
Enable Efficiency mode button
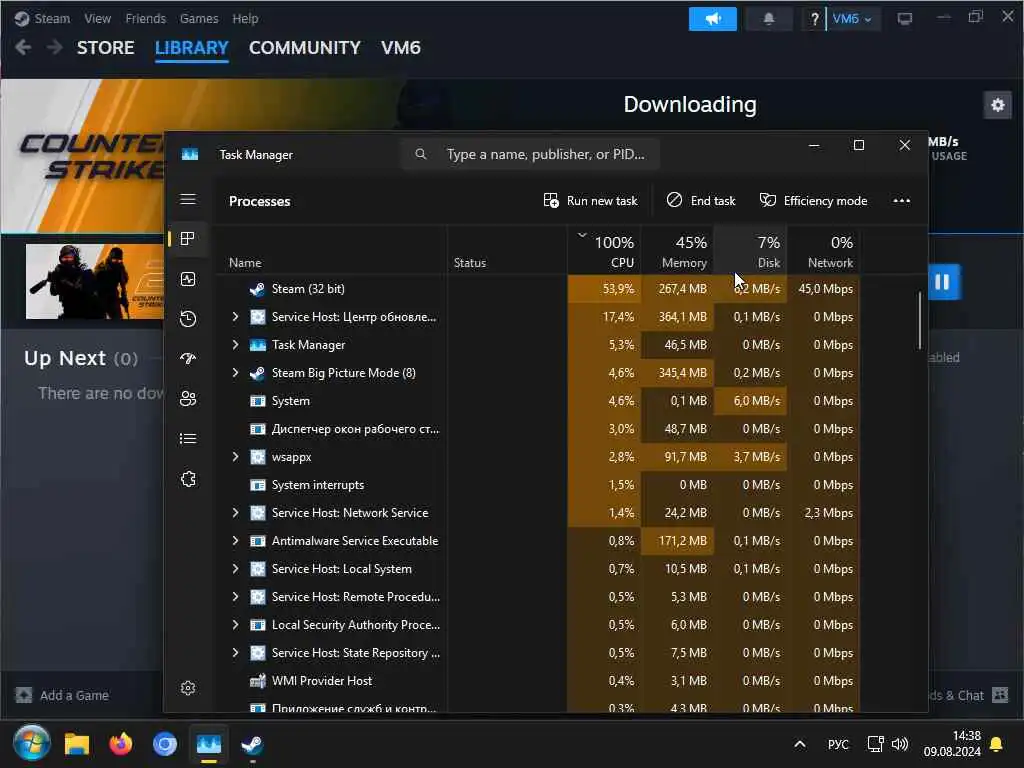point(813,200)
